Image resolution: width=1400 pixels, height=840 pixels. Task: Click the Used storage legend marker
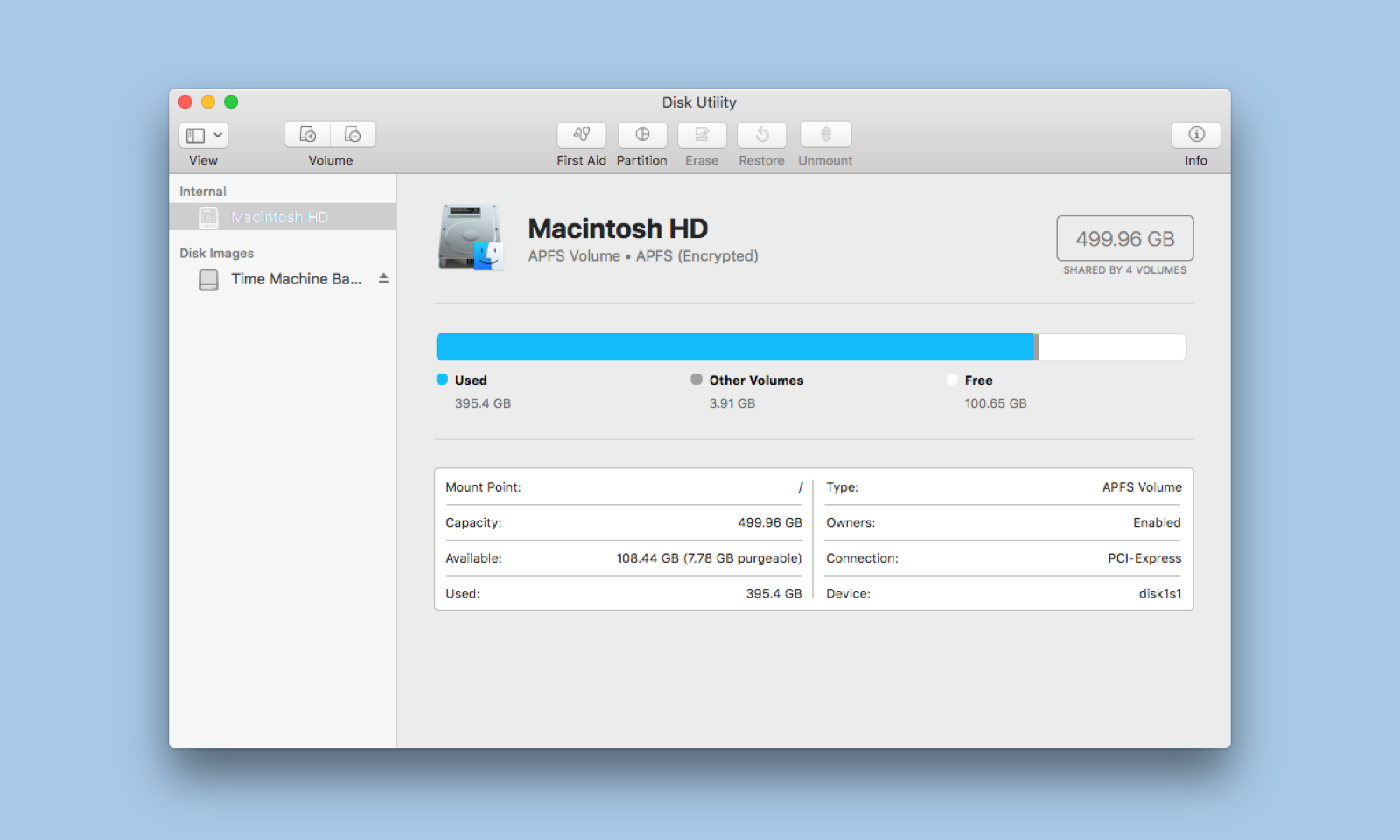coord(441,379)
